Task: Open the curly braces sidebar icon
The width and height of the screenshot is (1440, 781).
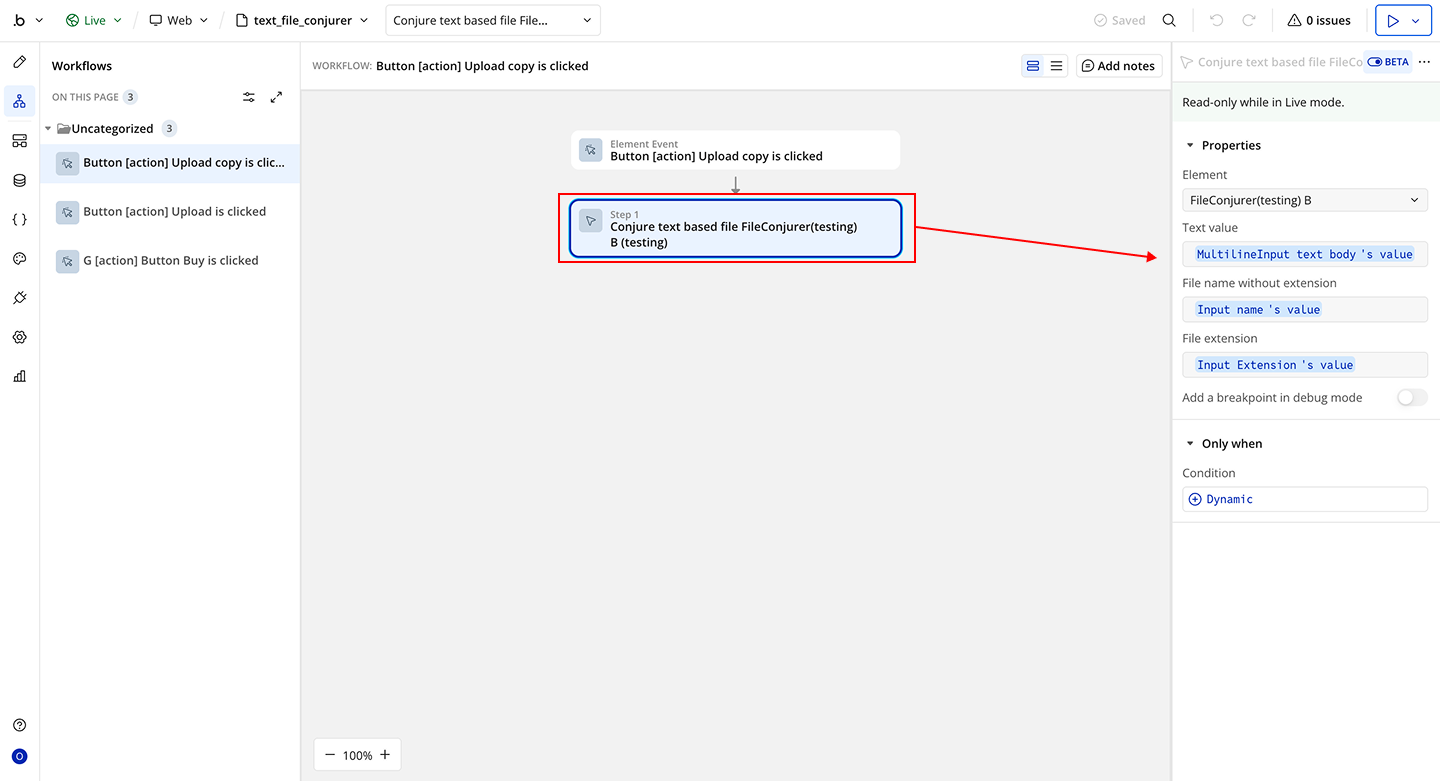Action: [19, 219]
